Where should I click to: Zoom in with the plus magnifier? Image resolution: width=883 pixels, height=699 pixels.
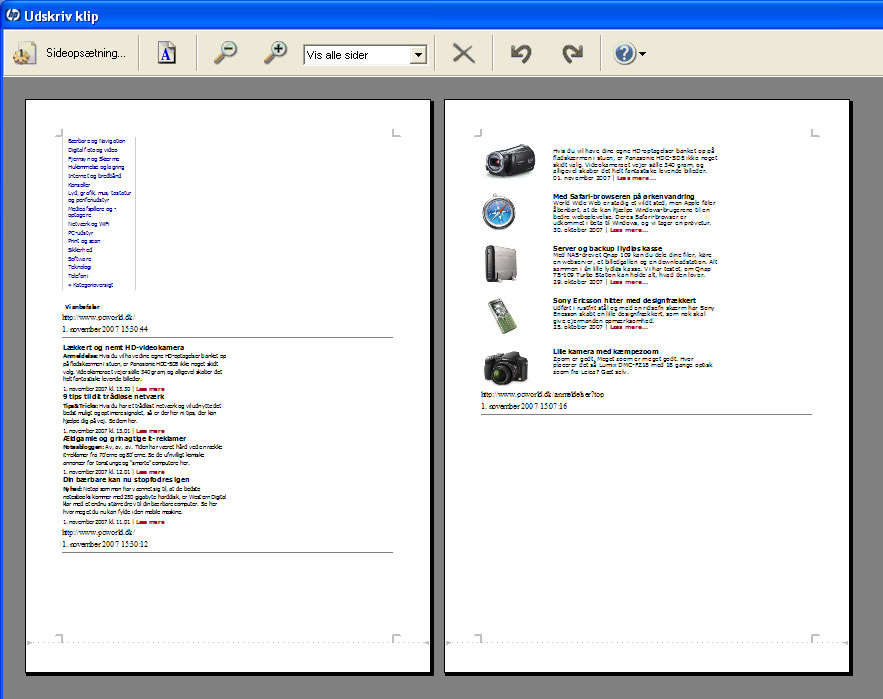pos(275,54)
